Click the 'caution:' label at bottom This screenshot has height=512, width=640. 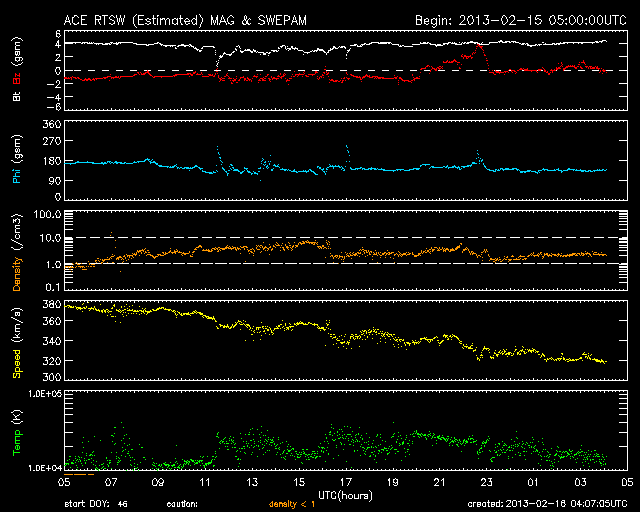182,504
